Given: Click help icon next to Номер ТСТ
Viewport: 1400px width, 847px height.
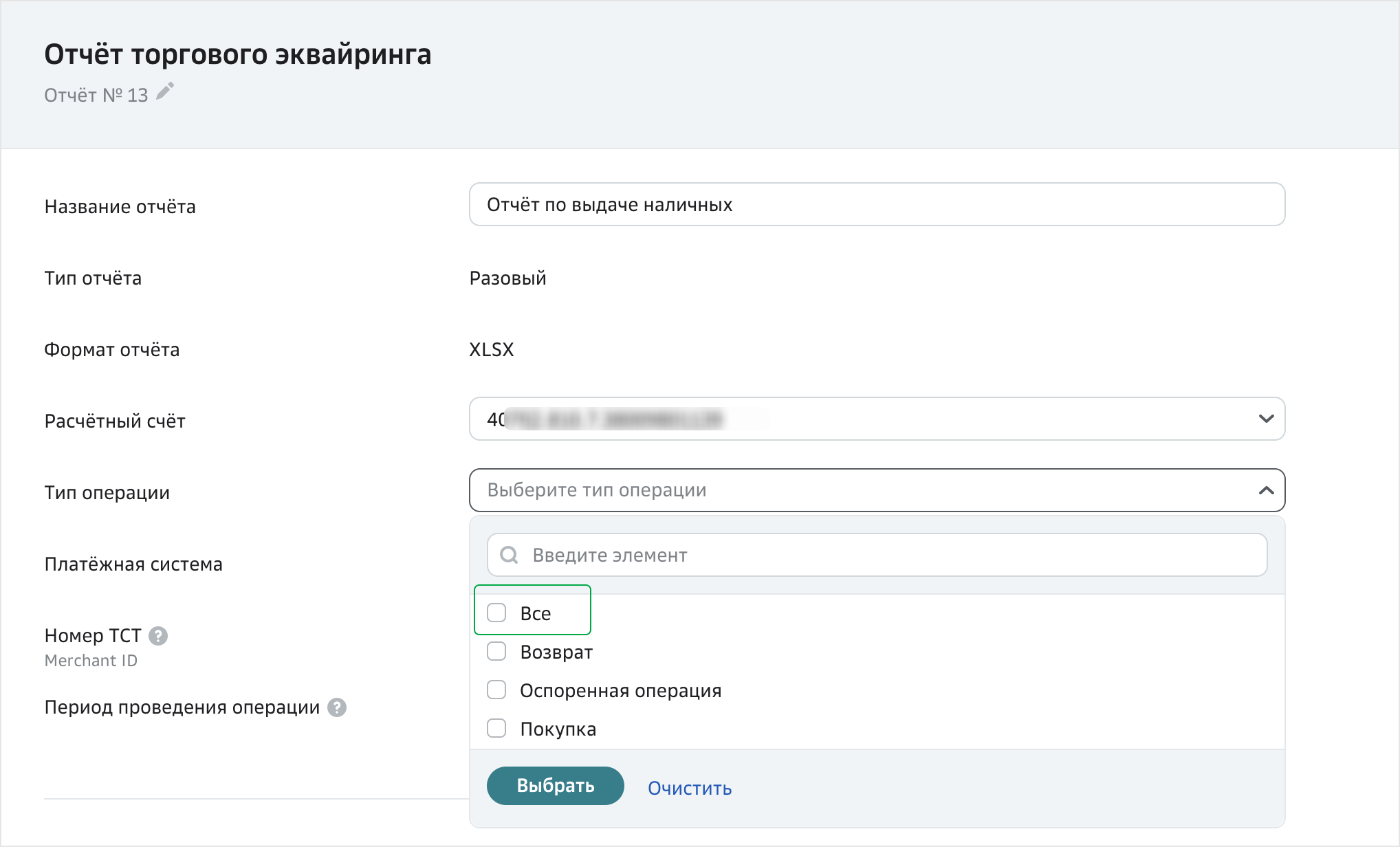Looking at the screenshot, I should [158, 636].
